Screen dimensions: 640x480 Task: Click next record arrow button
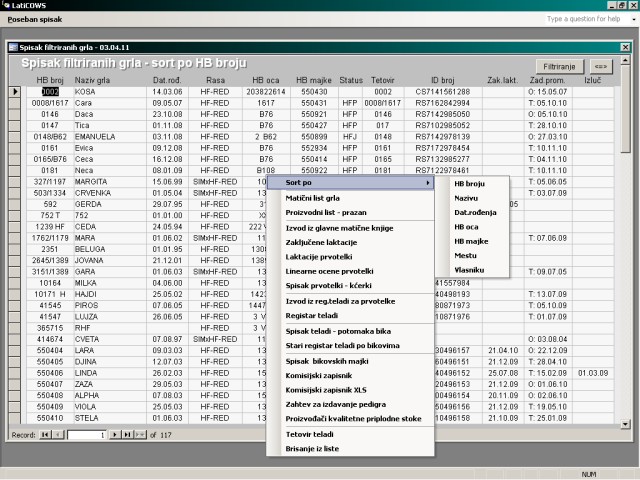114,435
